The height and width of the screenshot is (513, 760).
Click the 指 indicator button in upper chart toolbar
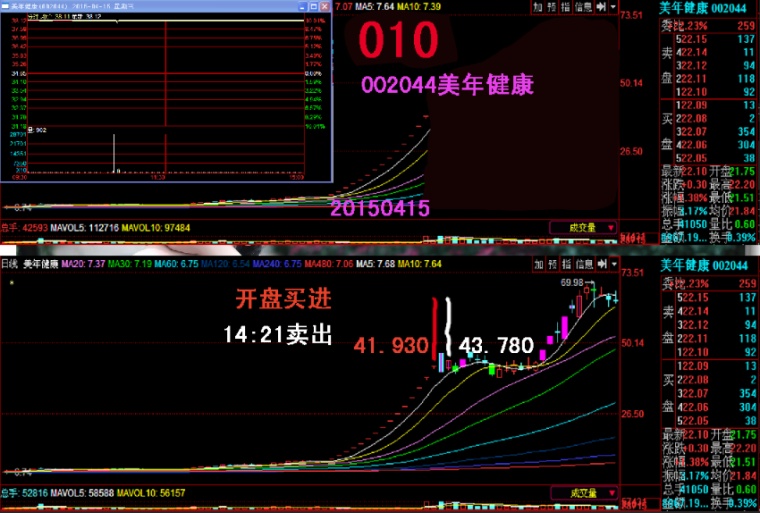[x=565, y=6]
